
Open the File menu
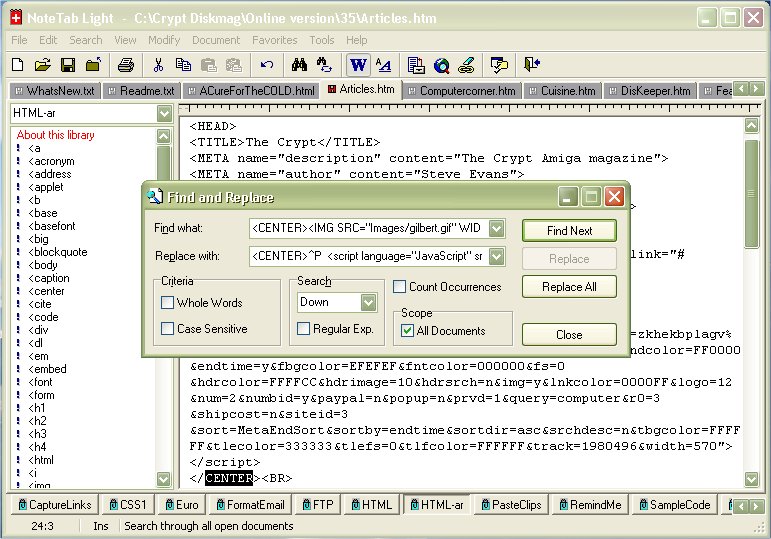[19, 40]
